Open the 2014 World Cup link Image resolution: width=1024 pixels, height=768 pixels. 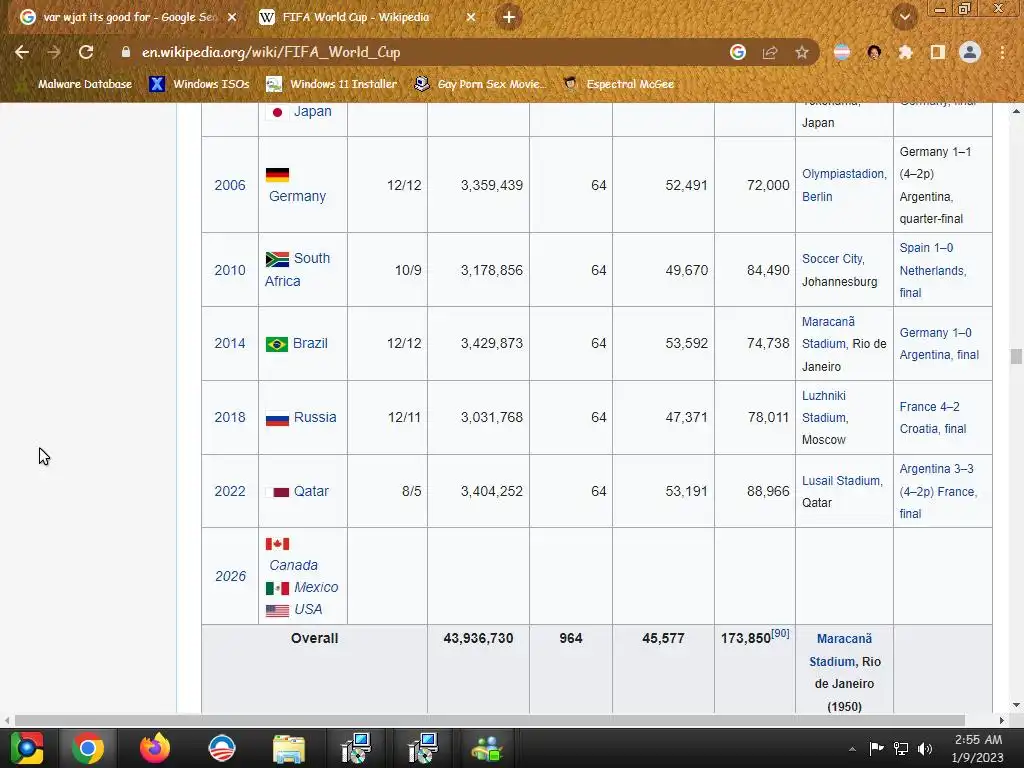point(230,343)
